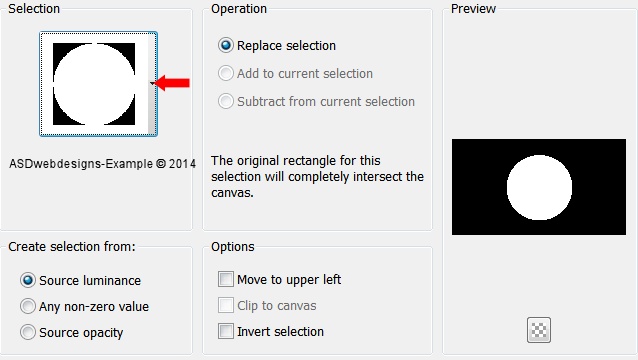Toggle the transparency checkerboard preview button
Image resolution: width=638 pixels, height=360 pixels.
[539, 330]
